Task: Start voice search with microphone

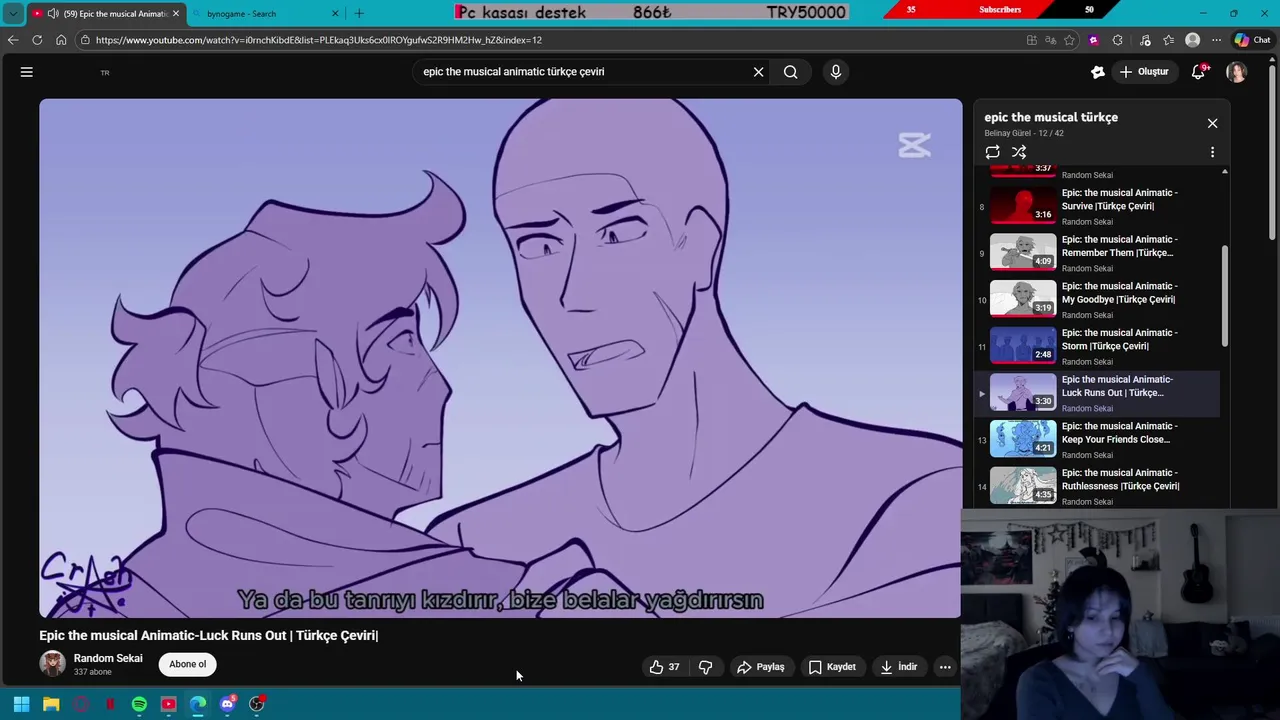Action: point(836,72)
